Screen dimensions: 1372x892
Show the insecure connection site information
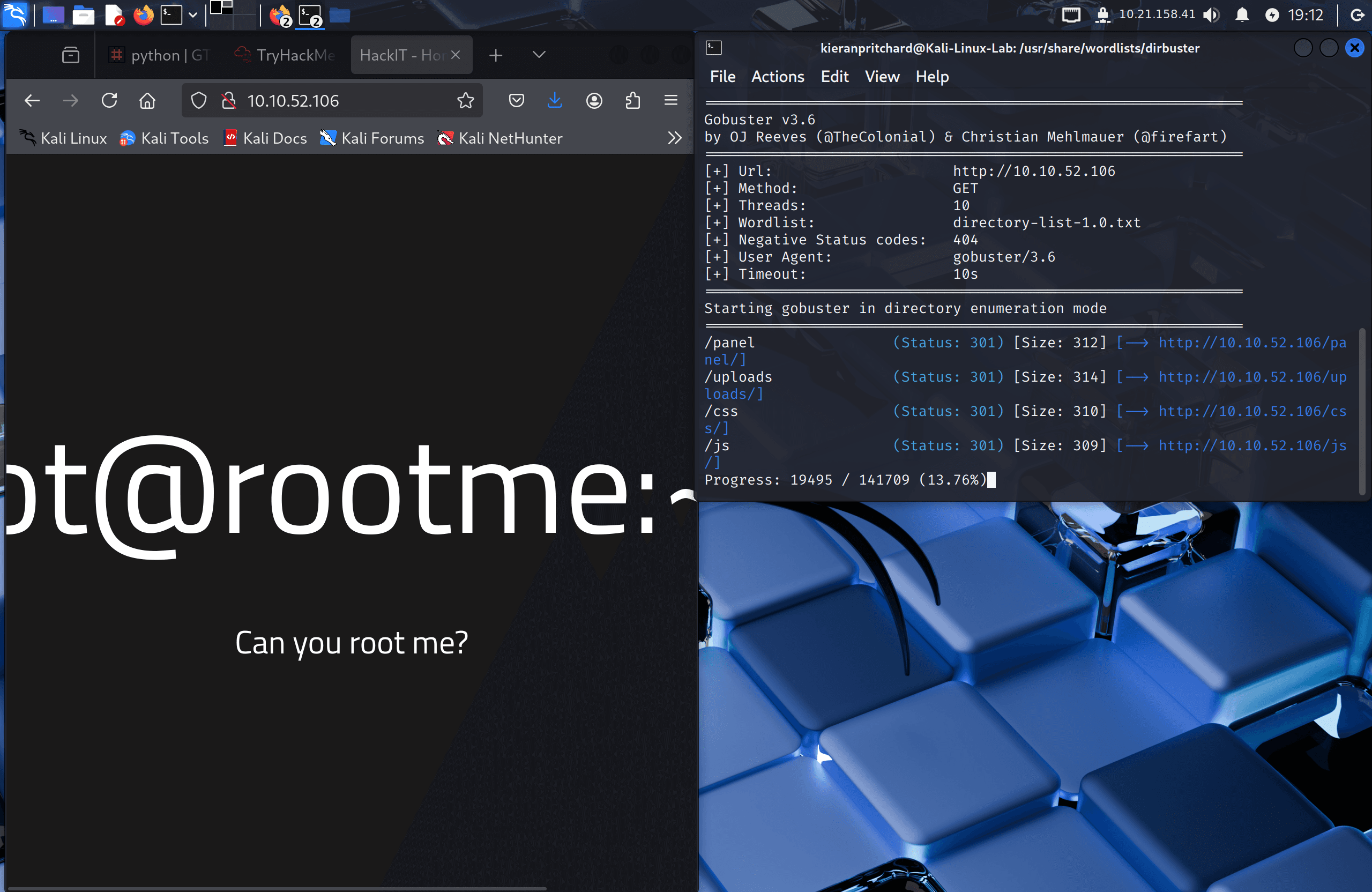point(229,101)
